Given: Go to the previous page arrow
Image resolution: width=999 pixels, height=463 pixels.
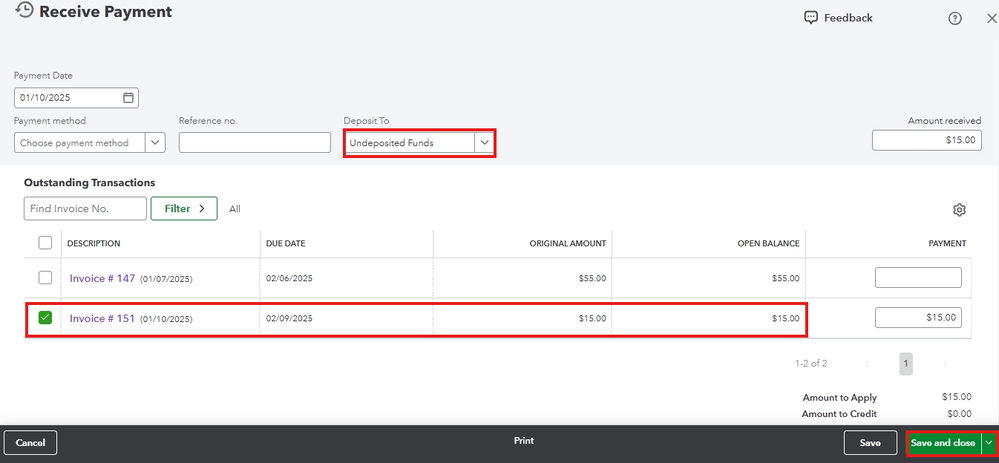Looking at the screenshot, I should (866, 364).
